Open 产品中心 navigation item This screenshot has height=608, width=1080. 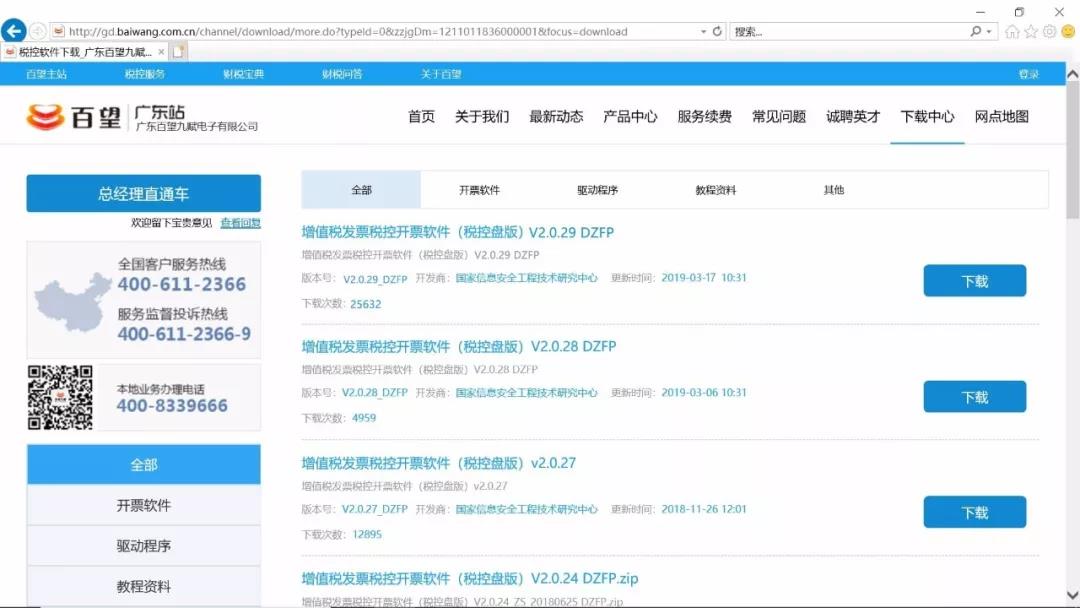point(630,117)
